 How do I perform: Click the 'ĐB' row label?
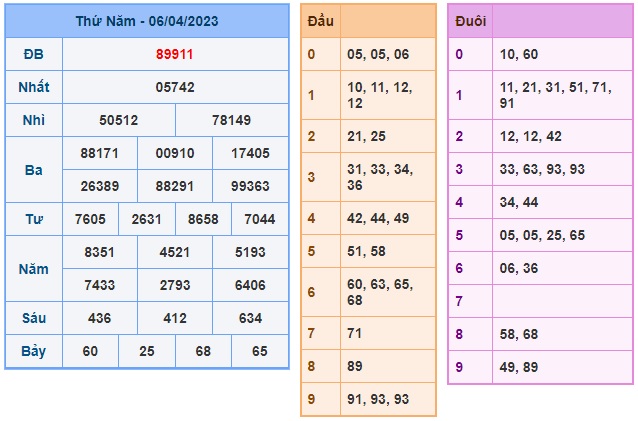(34, 54)
